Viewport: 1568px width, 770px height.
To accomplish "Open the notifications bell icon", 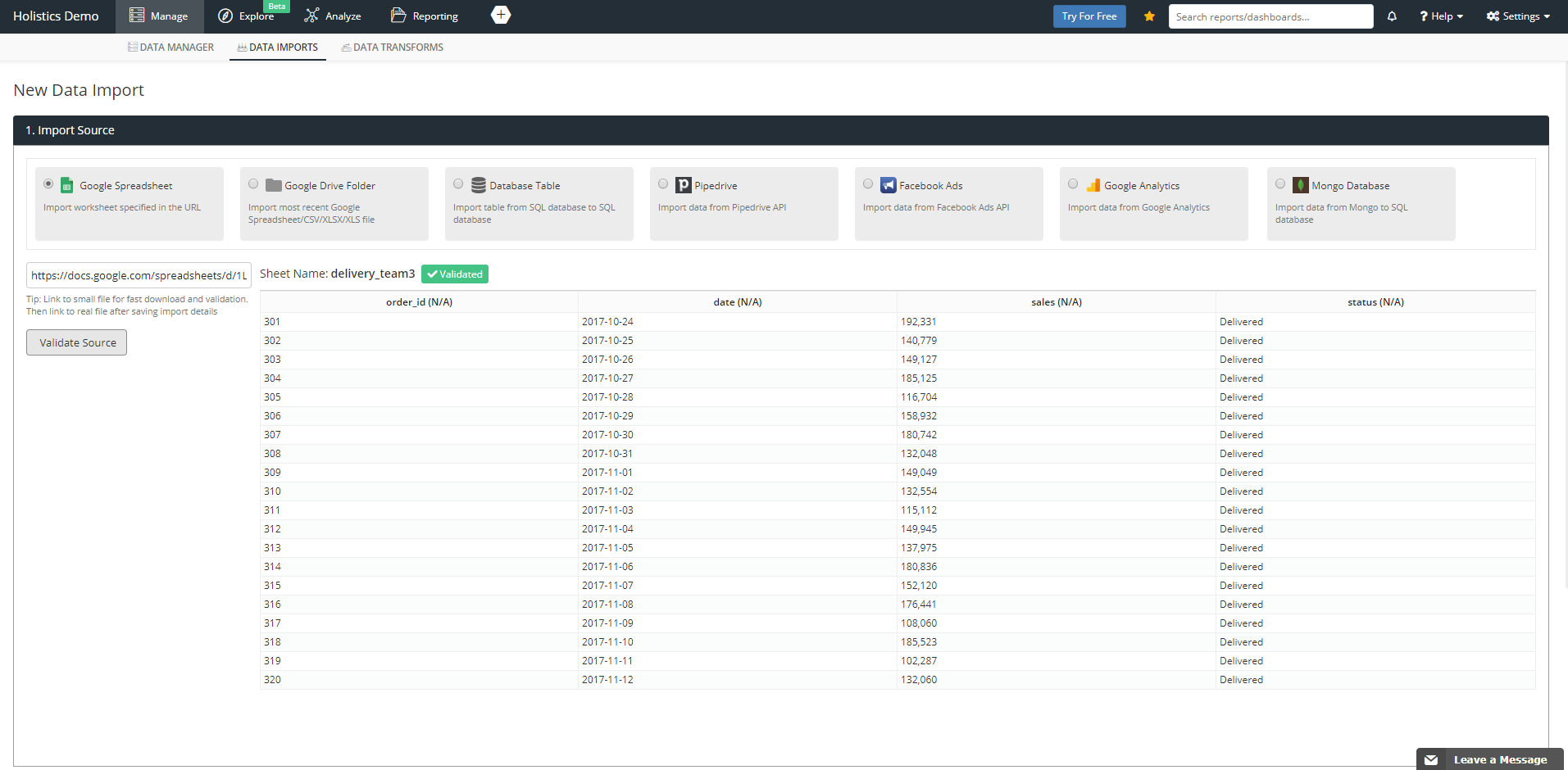I will (x=1392, y=16).
